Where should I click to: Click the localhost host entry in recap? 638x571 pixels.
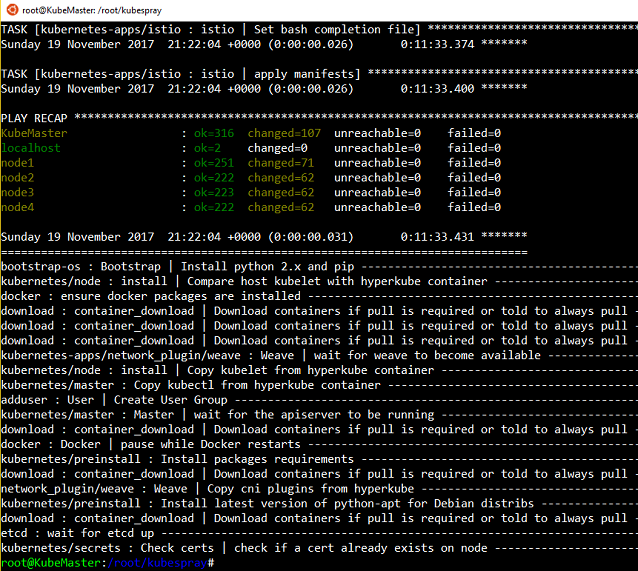[31, 148]
